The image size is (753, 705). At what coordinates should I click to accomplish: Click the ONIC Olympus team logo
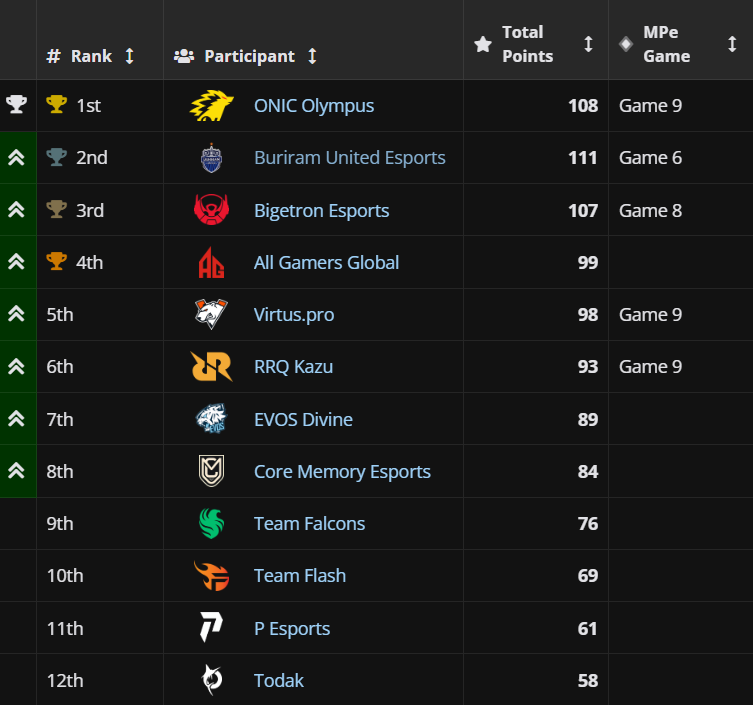pos(212,106)
